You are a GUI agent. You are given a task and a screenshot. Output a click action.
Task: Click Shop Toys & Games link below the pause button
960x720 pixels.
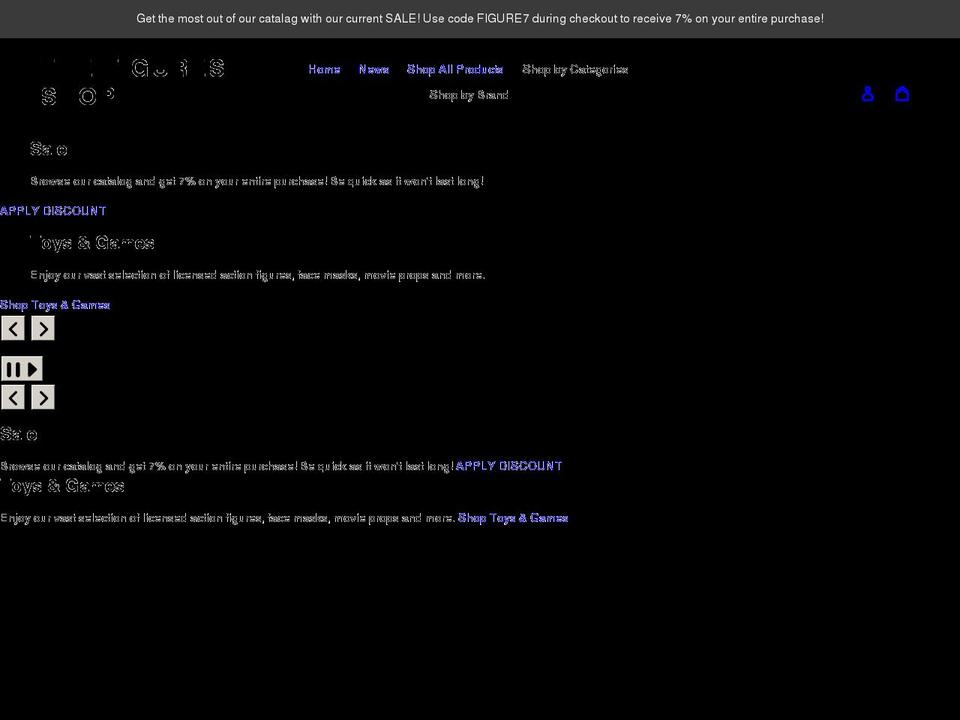(x=513, y=518)
